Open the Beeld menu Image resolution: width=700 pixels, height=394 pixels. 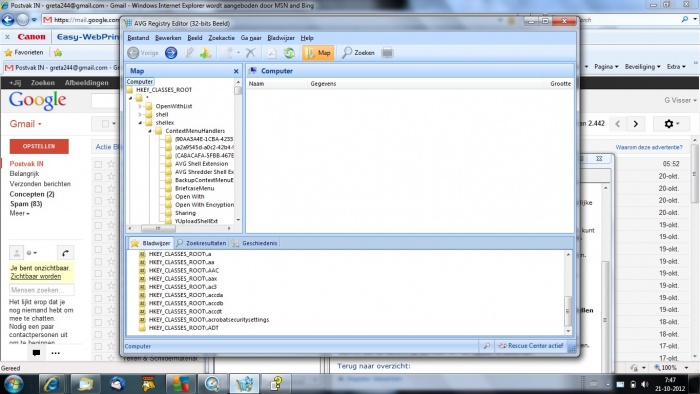[195, 38]
